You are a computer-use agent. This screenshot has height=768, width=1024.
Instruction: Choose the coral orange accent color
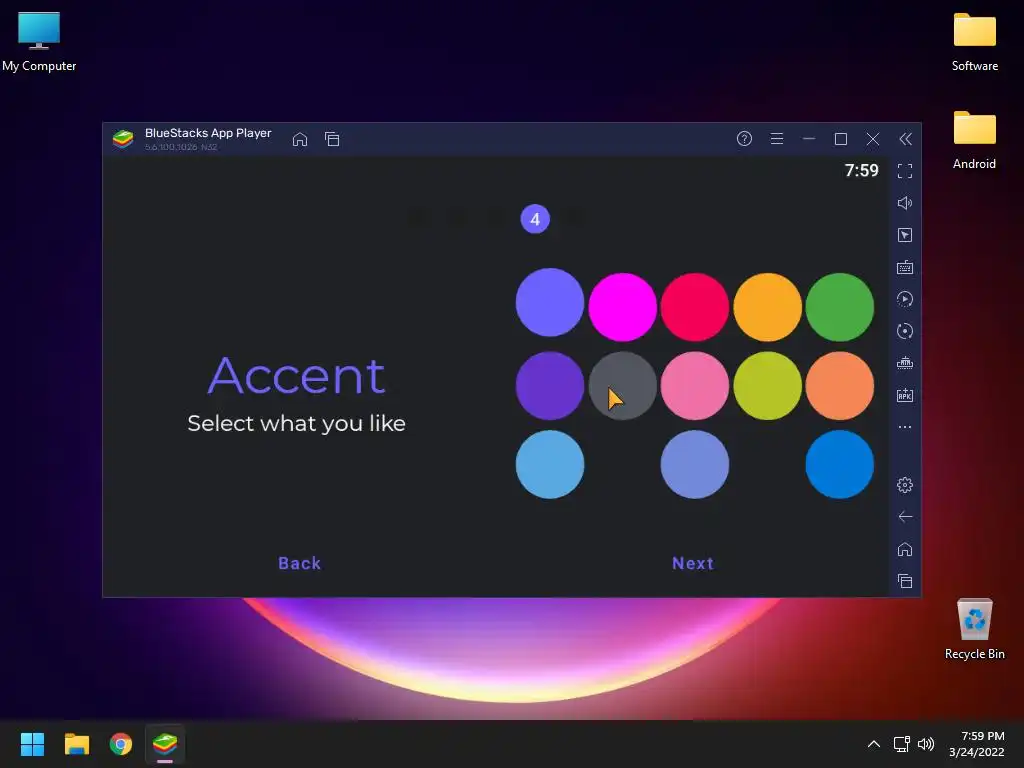point(840,386)
